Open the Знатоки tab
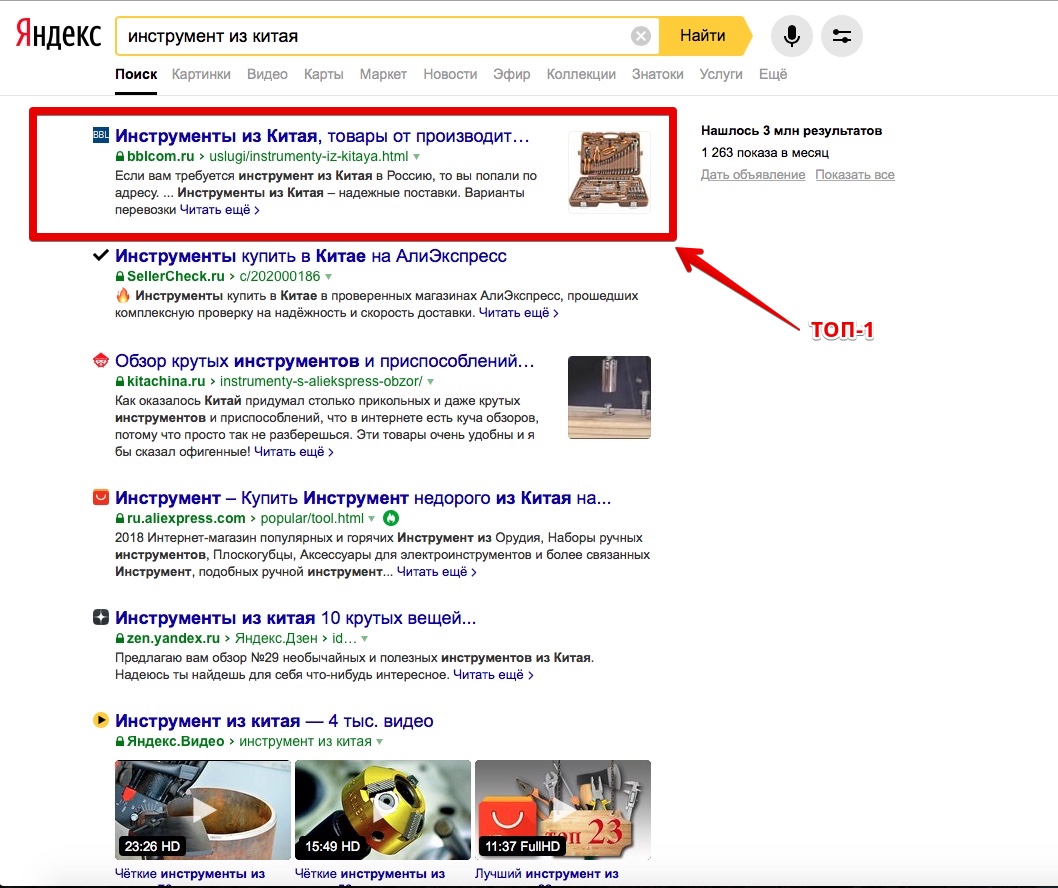Image resolution: width=1058 pixels, height=888 pixels. click(x=657, y=74)
